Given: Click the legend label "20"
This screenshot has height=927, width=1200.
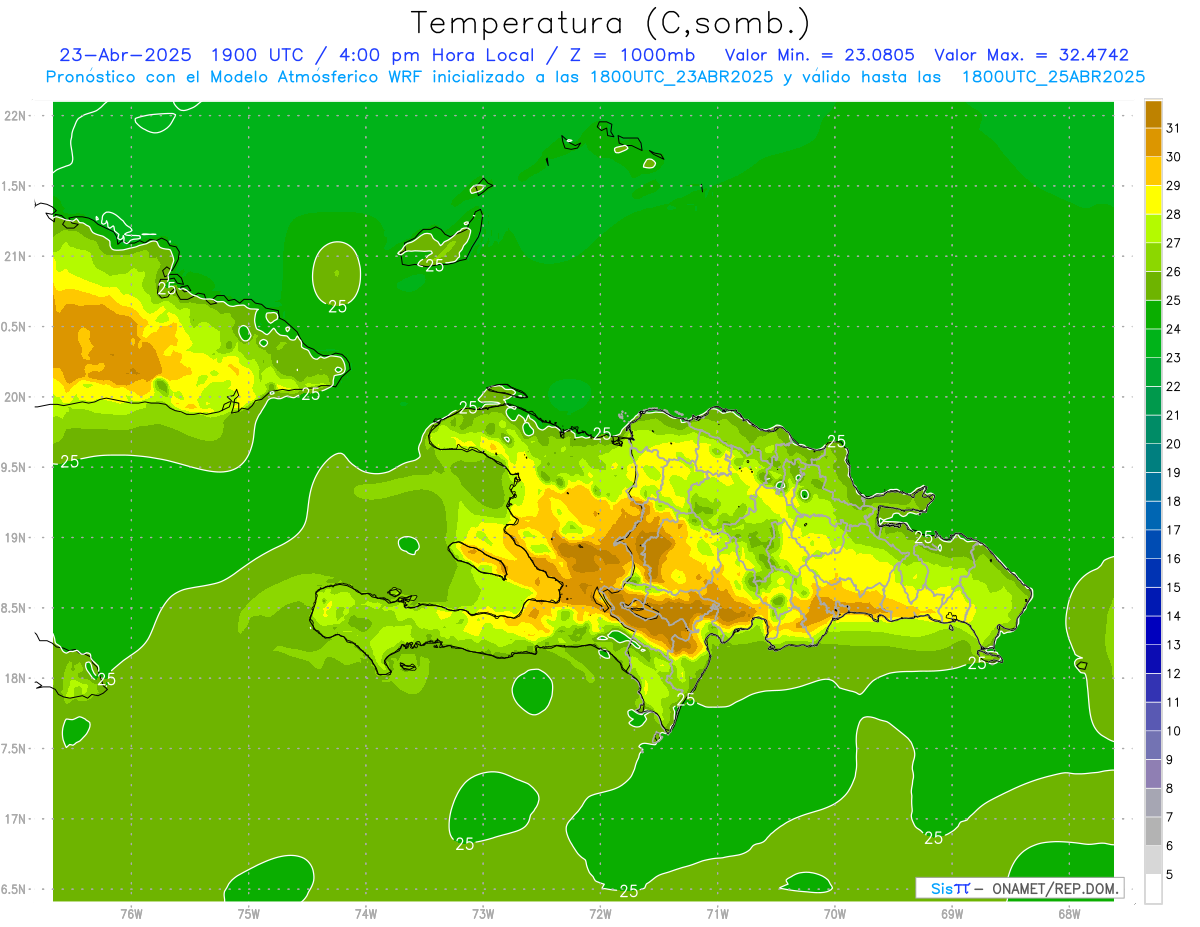Looking at the screenshot, I should point(1173,443).
